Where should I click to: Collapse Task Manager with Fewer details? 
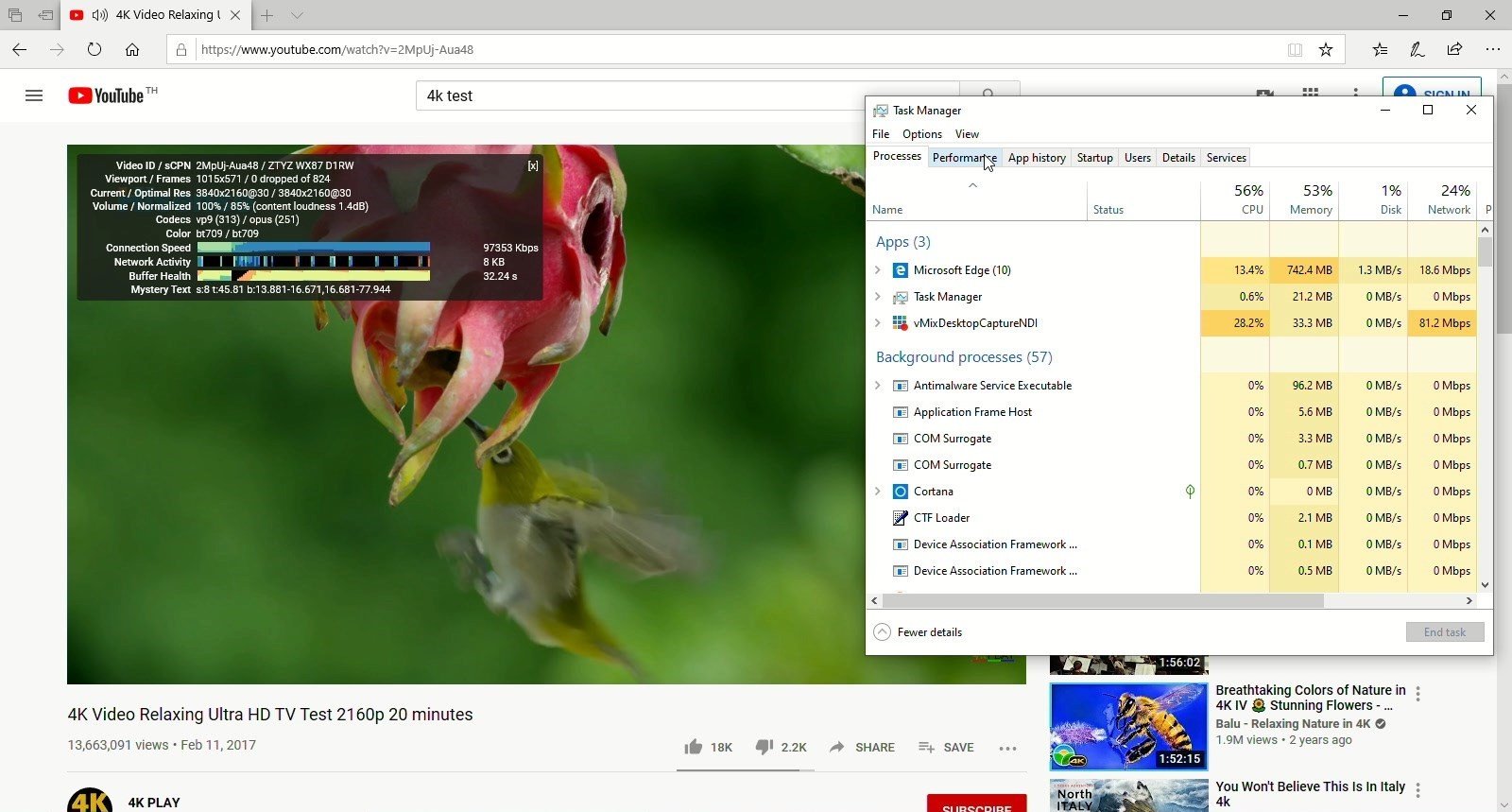click(x=919, y=632)
